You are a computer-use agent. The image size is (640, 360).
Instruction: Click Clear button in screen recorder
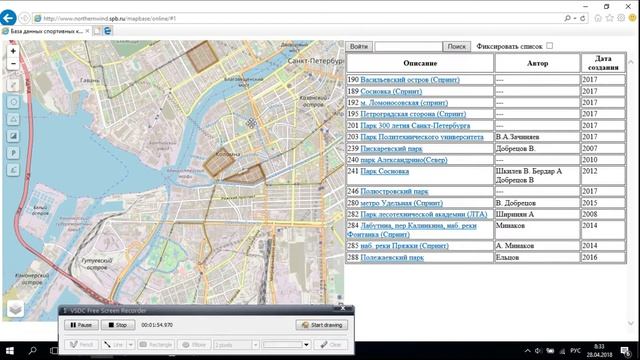(x=331, y=345)
